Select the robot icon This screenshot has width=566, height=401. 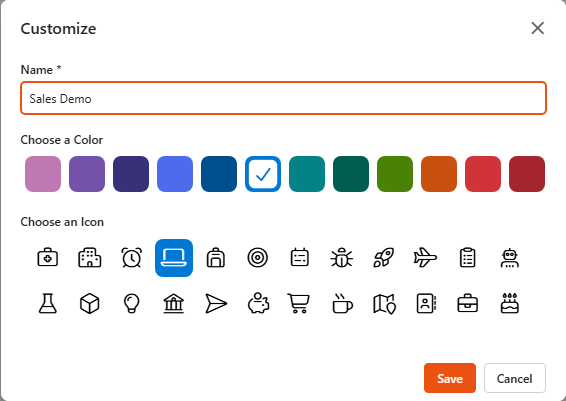[x=509, y=258]
